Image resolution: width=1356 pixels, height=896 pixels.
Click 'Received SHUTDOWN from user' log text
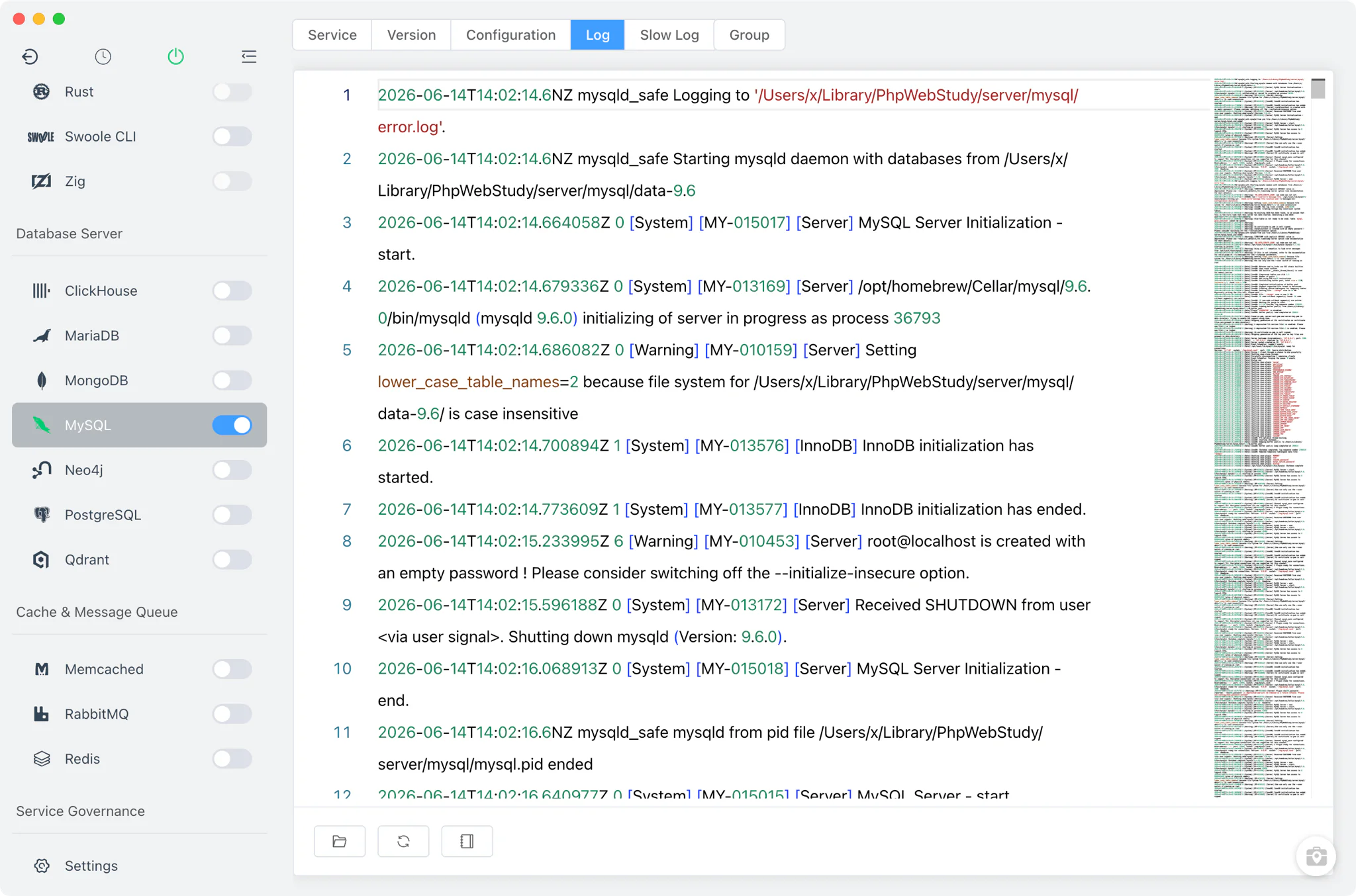[973, 605]
